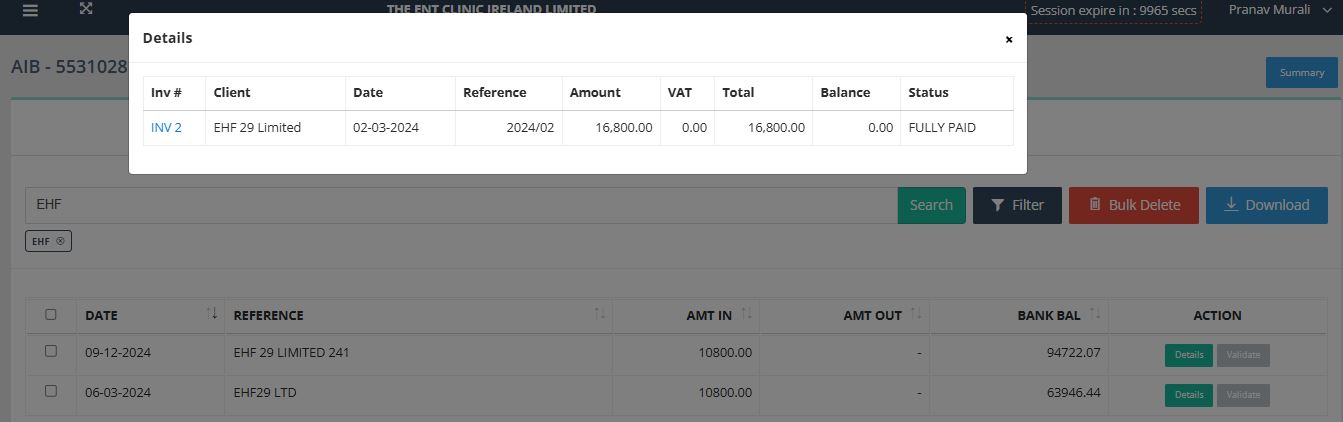Sort by the BANK BAL column arrows
The height and width of the screenshot is (422, 1343).
[x=1094, y=314]
